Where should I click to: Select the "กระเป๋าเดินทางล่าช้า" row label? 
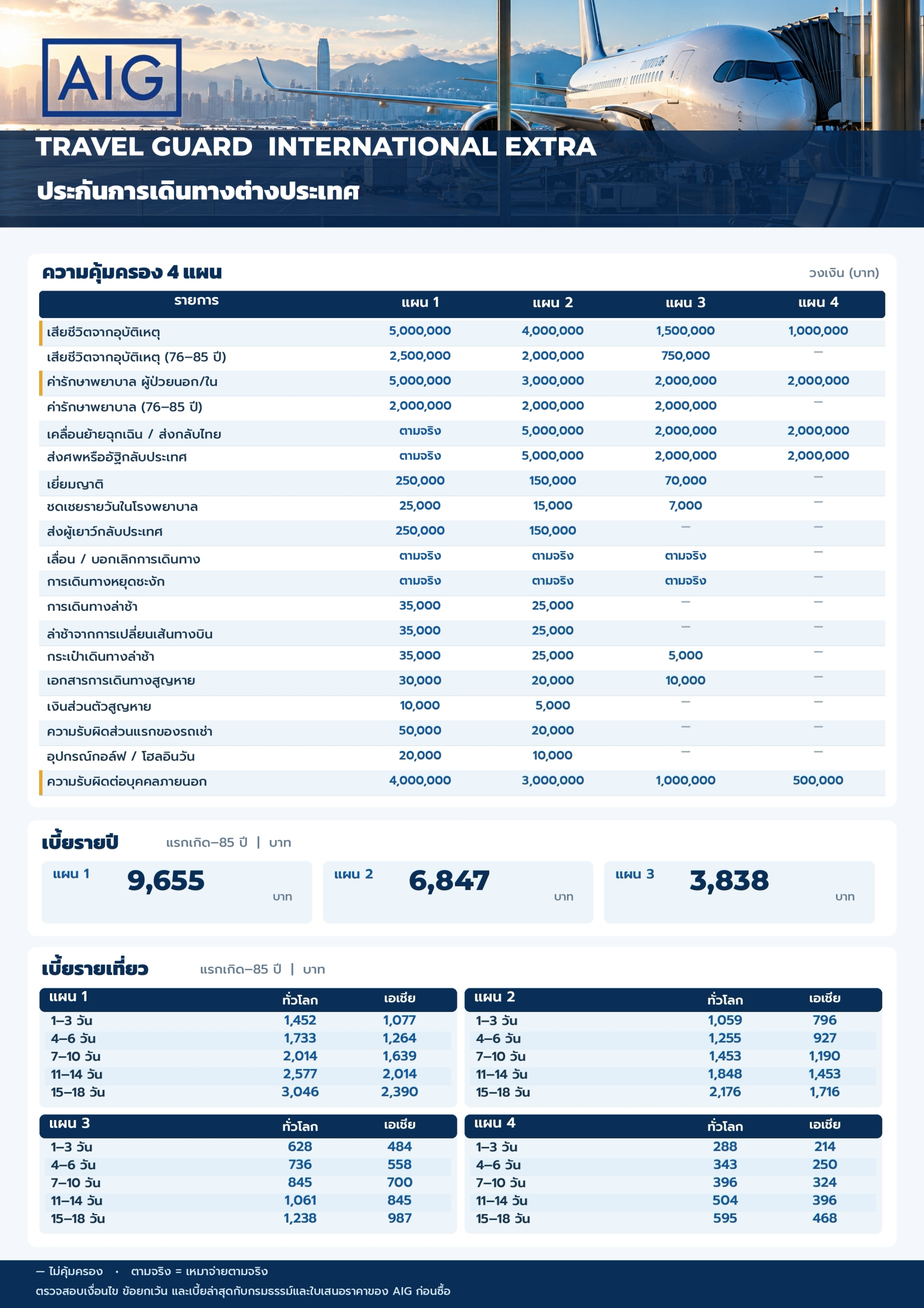pyautogui.click(x=101, y=656)
